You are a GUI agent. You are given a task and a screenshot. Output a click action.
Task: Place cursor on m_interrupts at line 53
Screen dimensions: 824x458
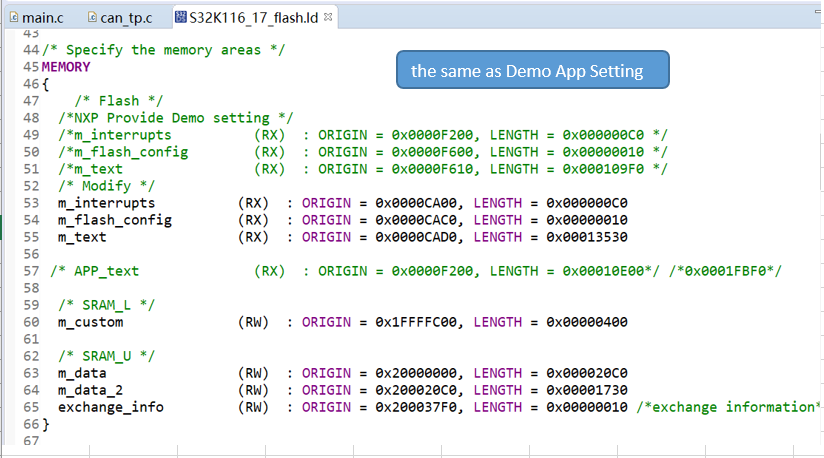click(106, 203)
